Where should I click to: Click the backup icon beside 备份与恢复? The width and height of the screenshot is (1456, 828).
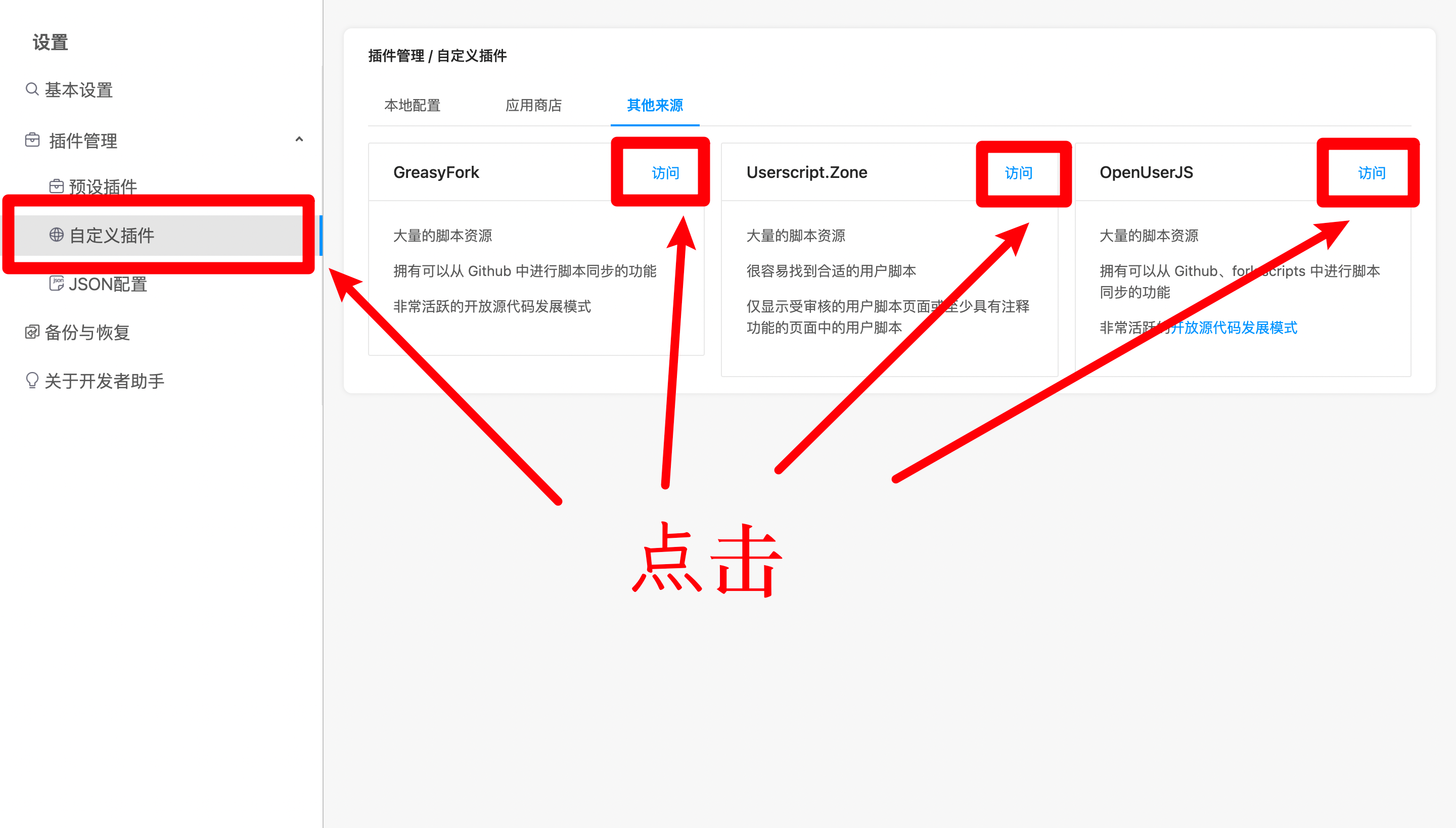[x=32, y=332]
